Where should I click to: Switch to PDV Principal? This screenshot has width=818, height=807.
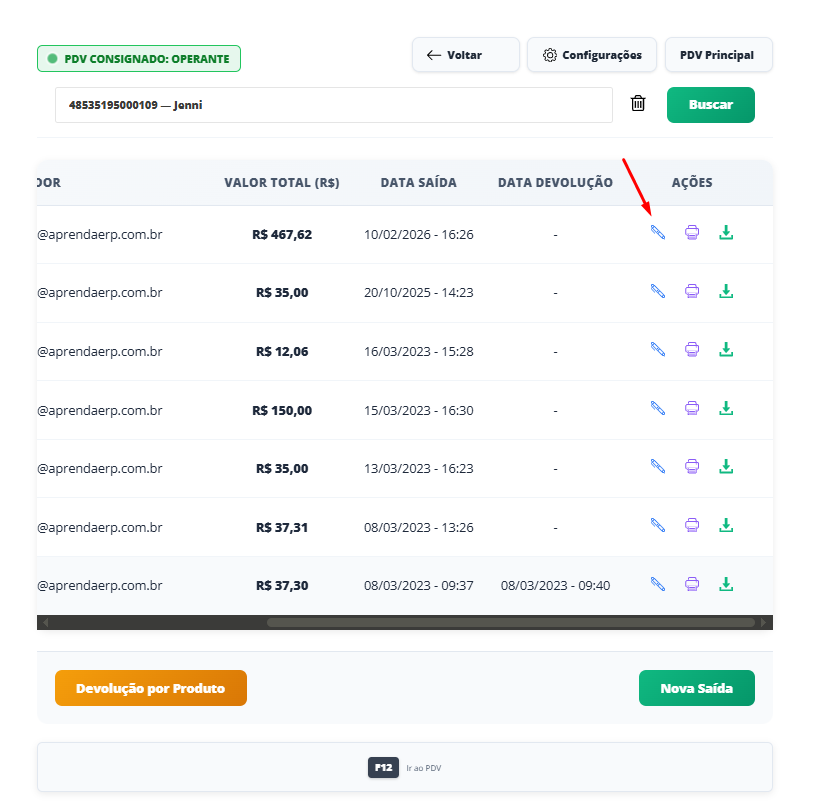[718, 55]
